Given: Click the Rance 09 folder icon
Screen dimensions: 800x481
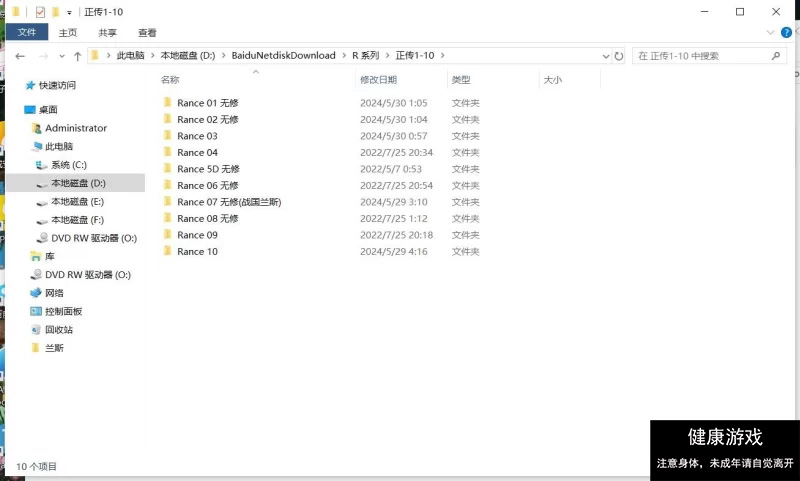Looking at the screenshot, I should pos(167,235).
